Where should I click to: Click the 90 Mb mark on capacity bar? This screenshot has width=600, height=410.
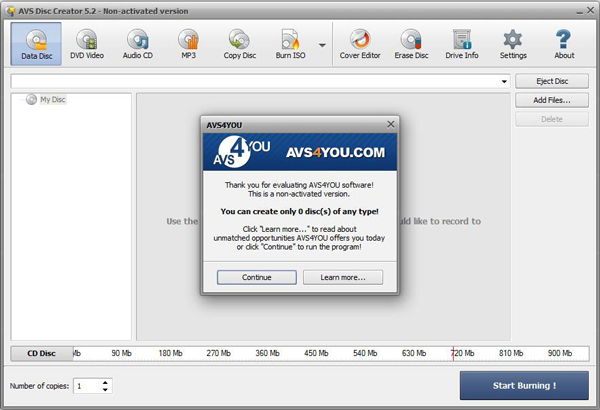coord(121,353)
